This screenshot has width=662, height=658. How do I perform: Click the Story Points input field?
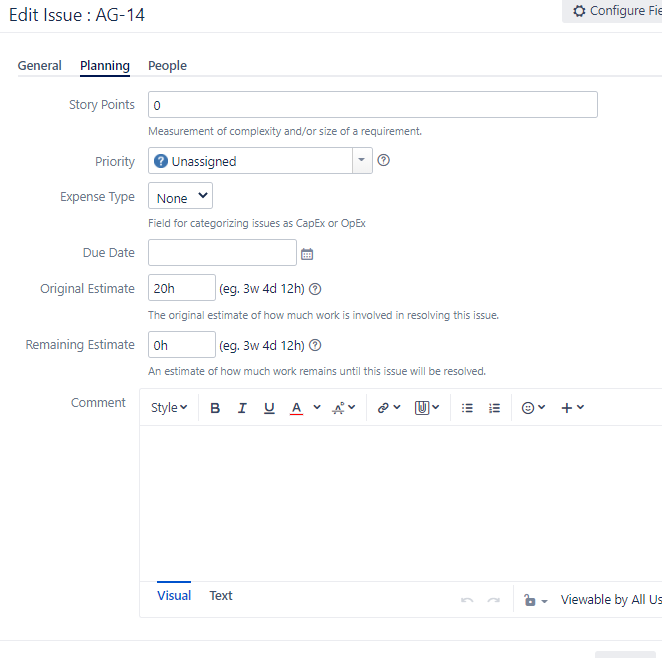373,105
